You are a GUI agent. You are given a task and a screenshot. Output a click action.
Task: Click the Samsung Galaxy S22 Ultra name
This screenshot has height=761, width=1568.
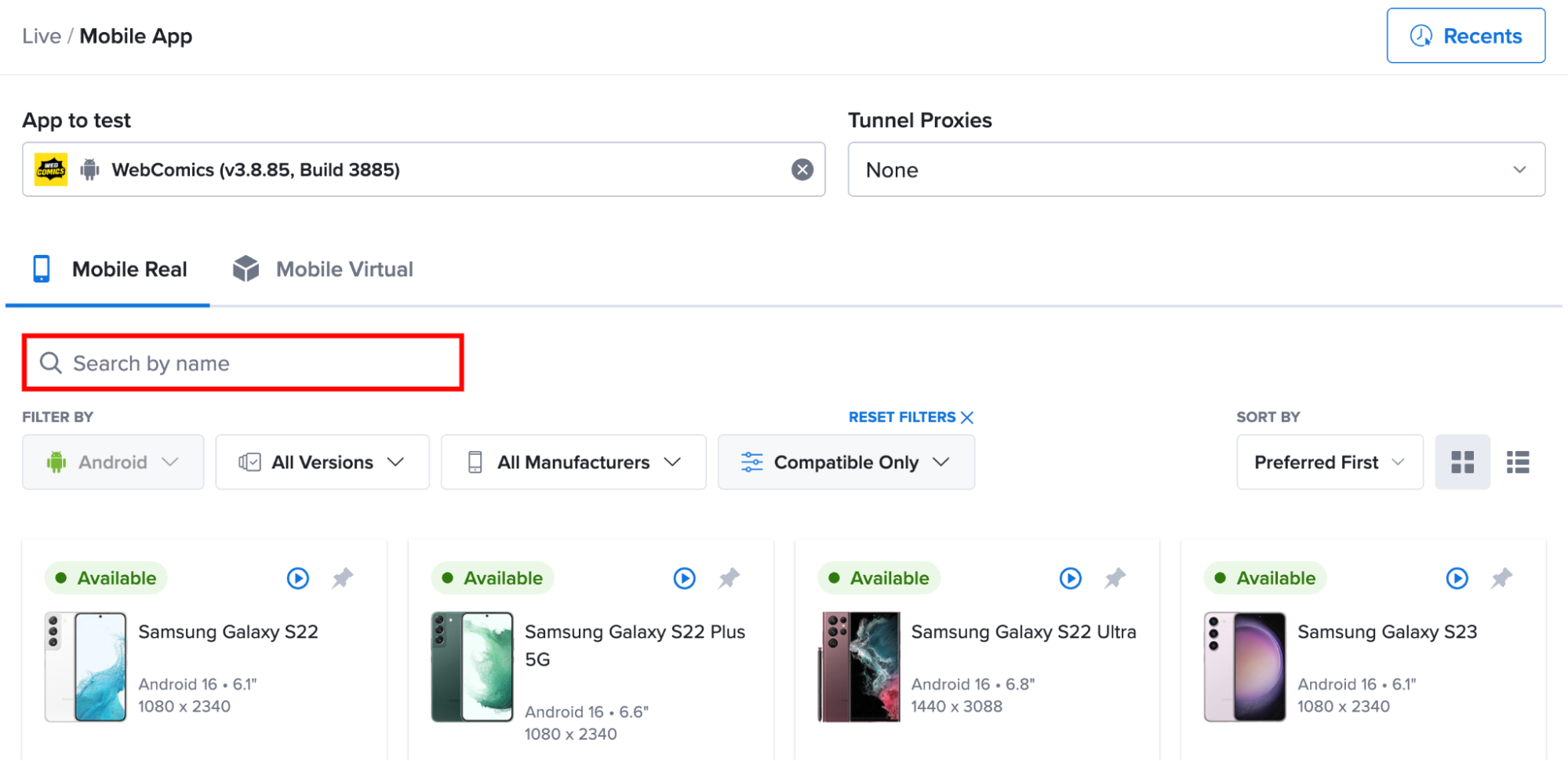(x=1024, y=632)
